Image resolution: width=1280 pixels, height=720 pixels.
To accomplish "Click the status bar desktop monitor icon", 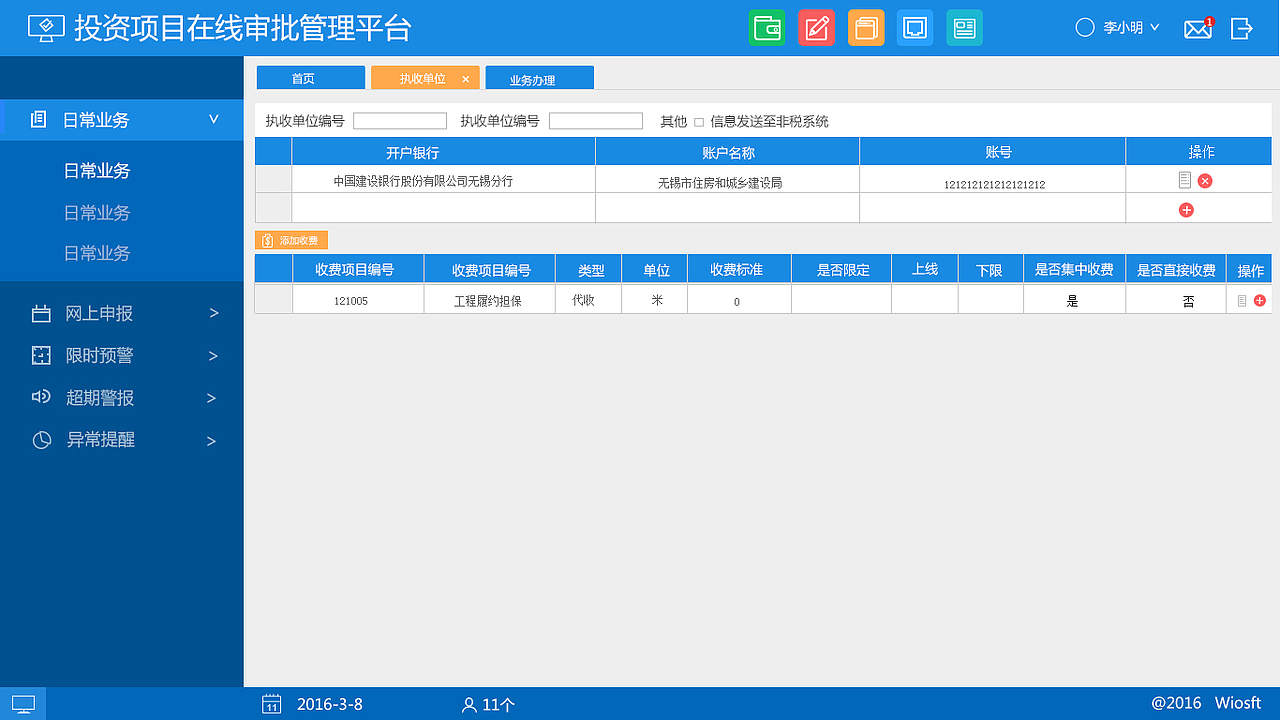I will pos(23,704).
